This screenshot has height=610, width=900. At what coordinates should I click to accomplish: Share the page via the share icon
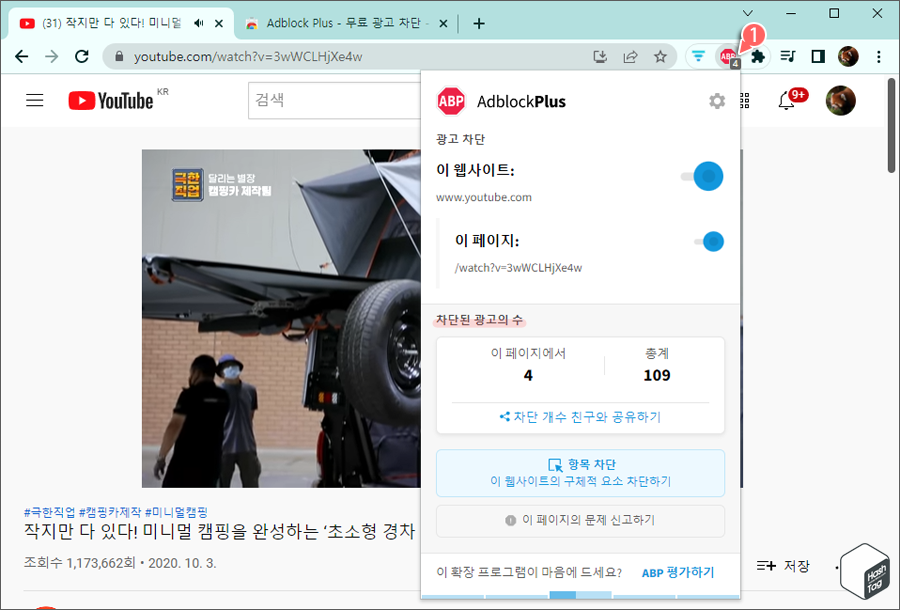[629, 56]
